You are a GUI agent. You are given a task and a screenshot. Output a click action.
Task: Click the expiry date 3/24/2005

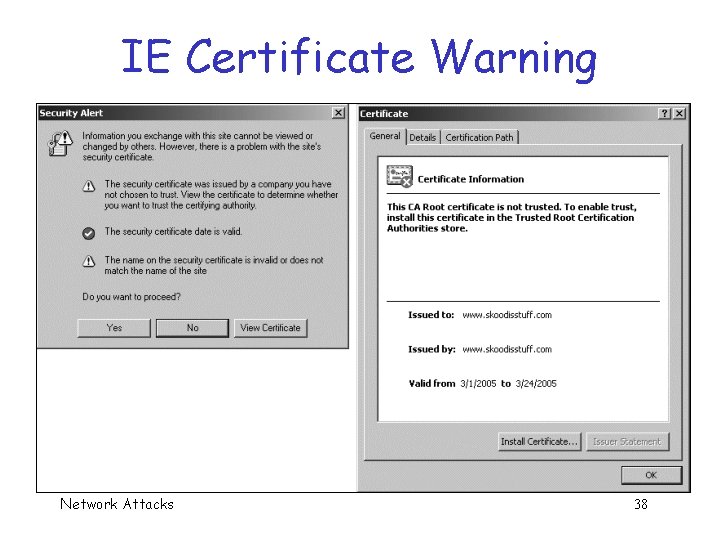536,384
